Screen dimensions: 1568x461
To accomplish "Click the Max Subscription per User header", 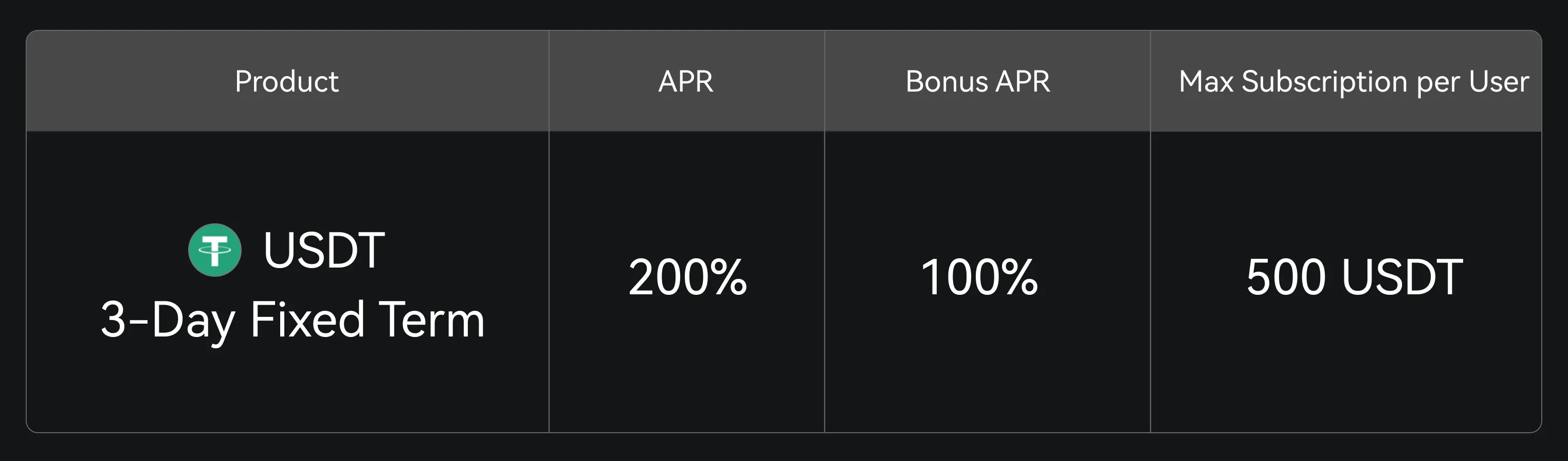I will (1353, 82).
